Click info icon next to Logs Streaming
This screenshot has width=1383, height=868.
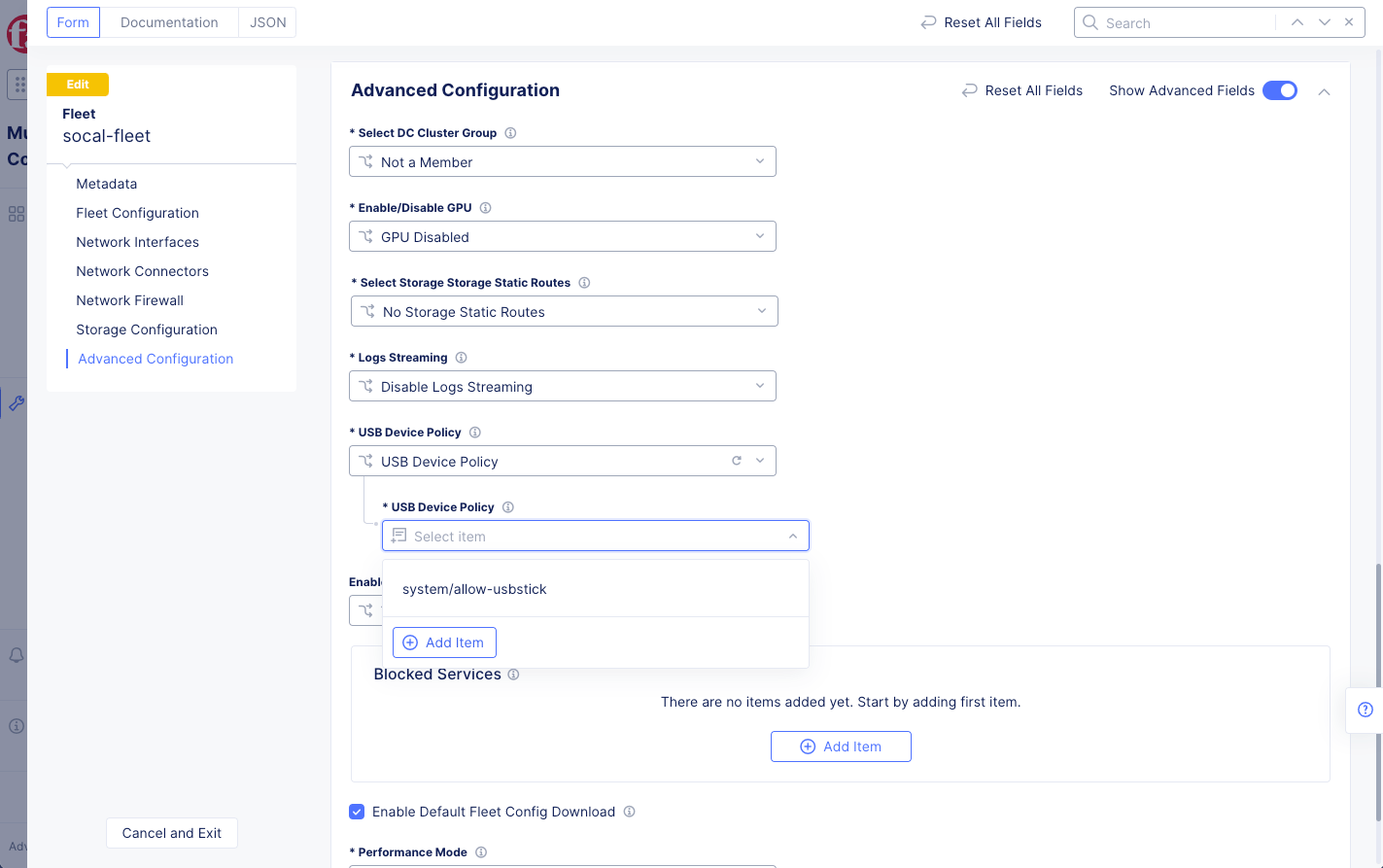(x=462, y=358)
